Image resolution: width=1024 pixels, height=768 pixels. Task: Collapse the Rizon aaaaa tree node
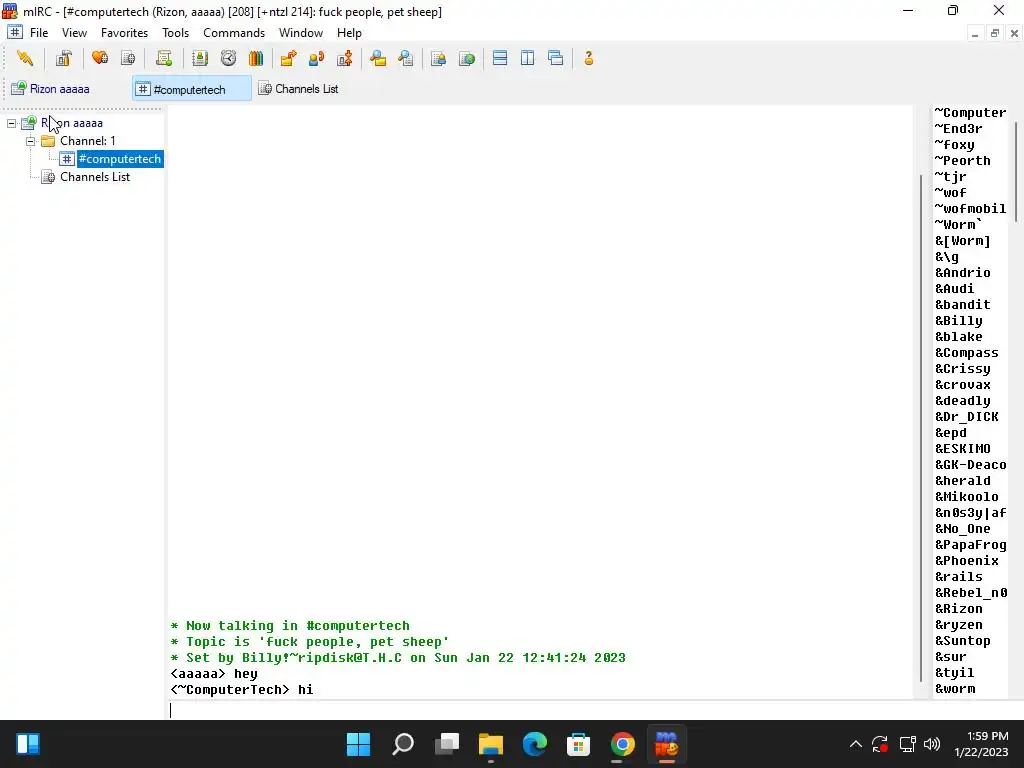click(x=12, y=123)
